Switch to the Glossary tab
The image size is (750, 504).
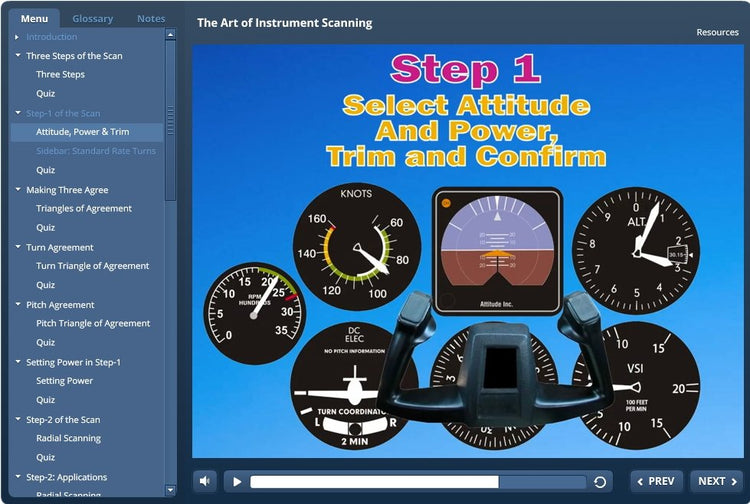pyautogui.click(x=92, y=18)
